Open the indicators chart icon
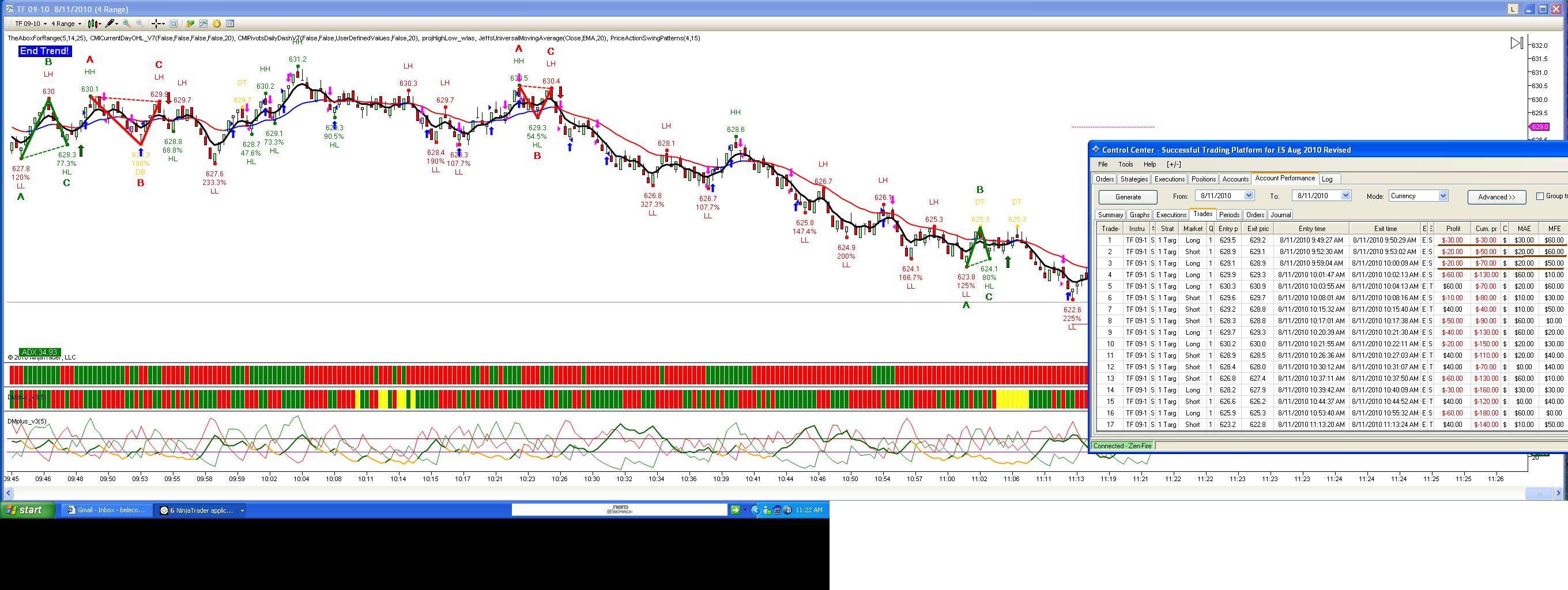1568x590 pixels. tap(203, 24)
